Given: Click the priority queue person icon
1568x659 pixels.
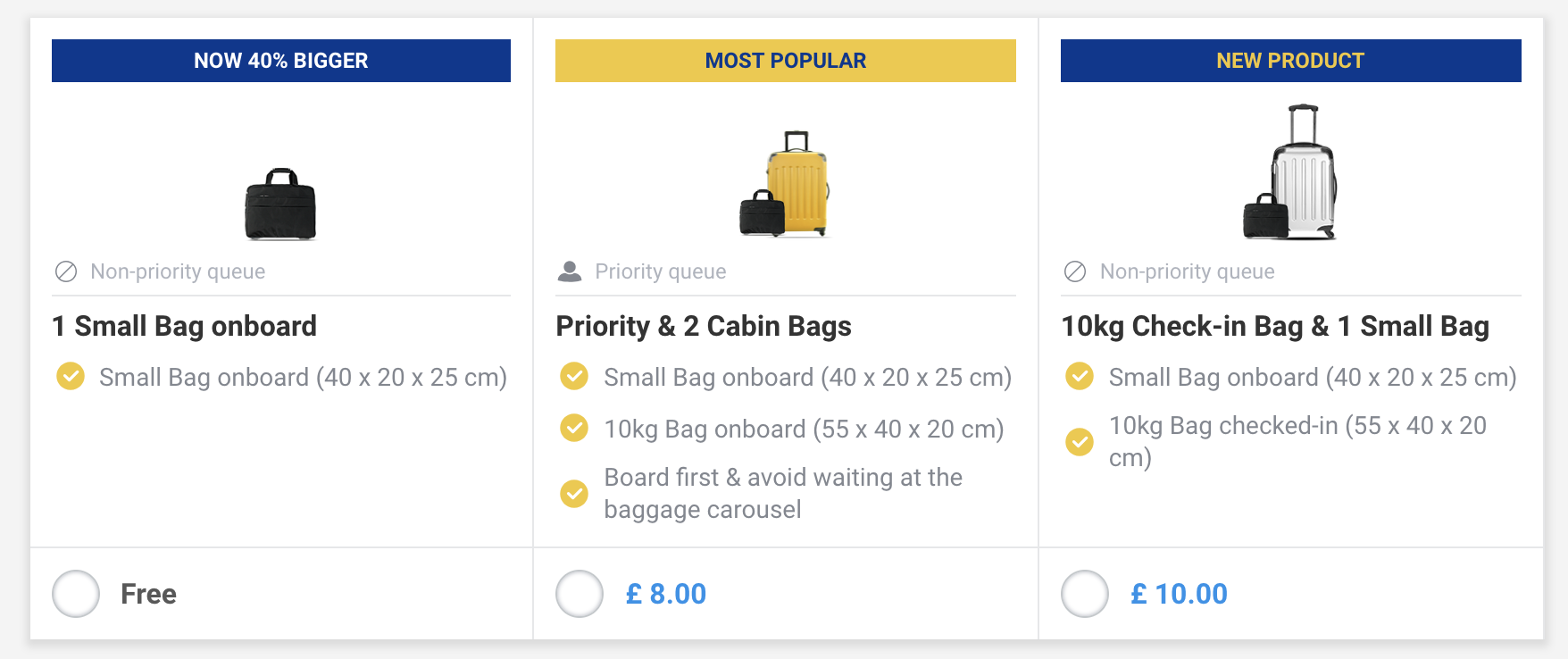Looking at the screenshot, I should tap(570, 271).
